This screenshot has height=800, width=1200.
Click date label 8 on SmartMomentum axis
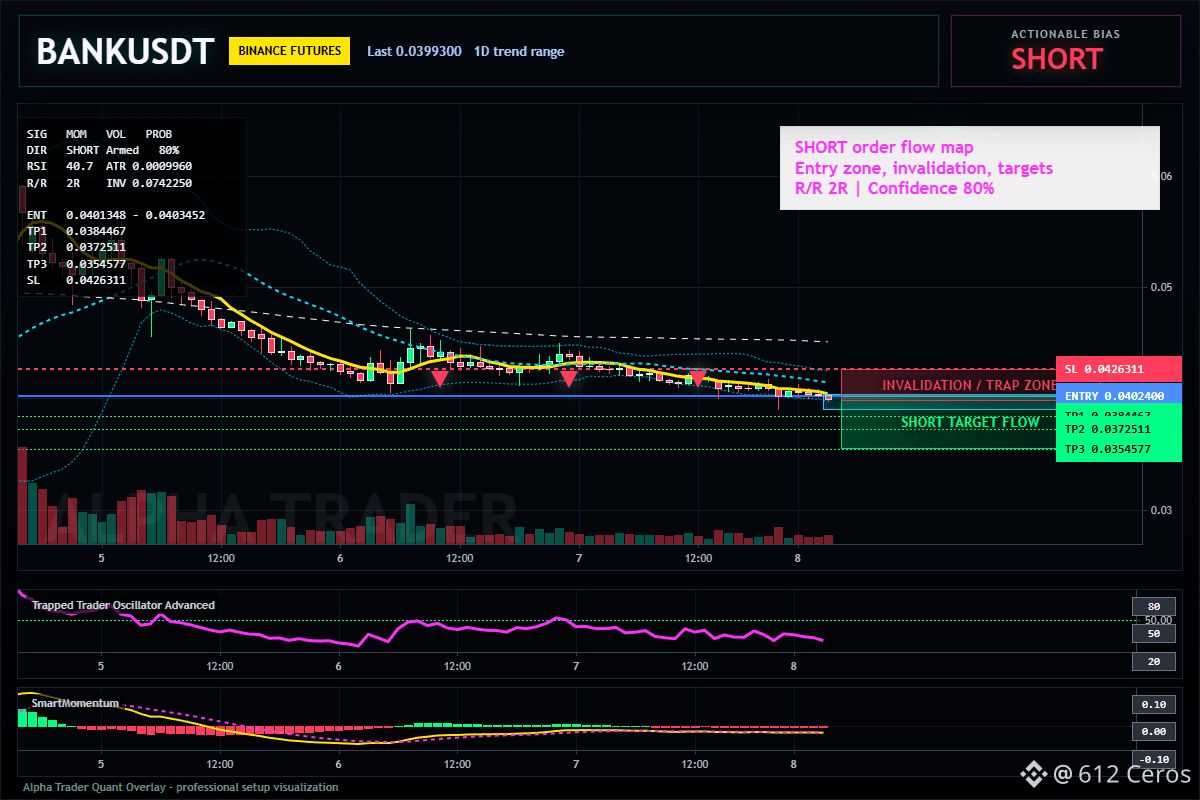click(794, 764)
